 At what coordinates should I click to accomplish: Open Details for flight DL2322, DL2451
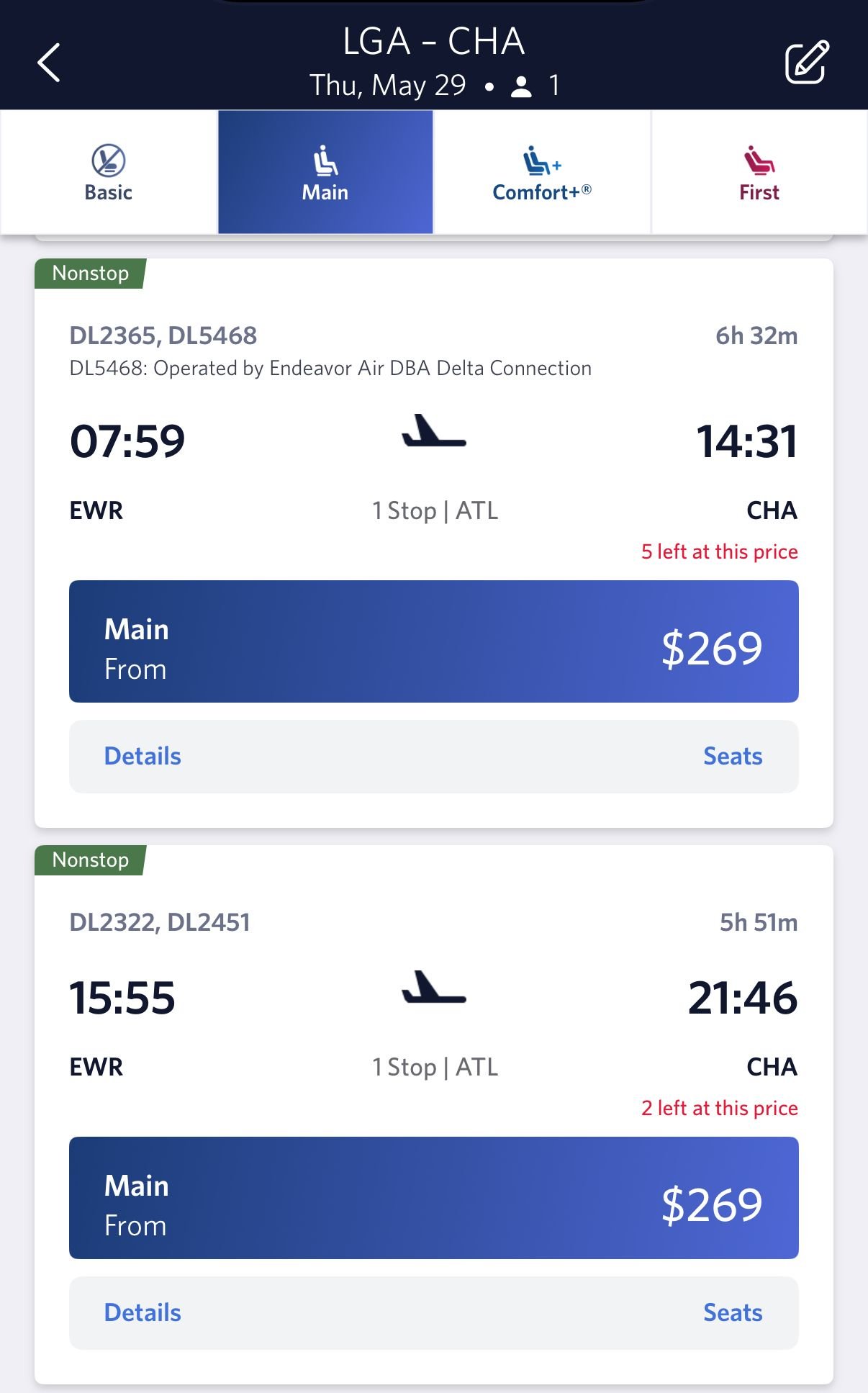pos(143,1313)
